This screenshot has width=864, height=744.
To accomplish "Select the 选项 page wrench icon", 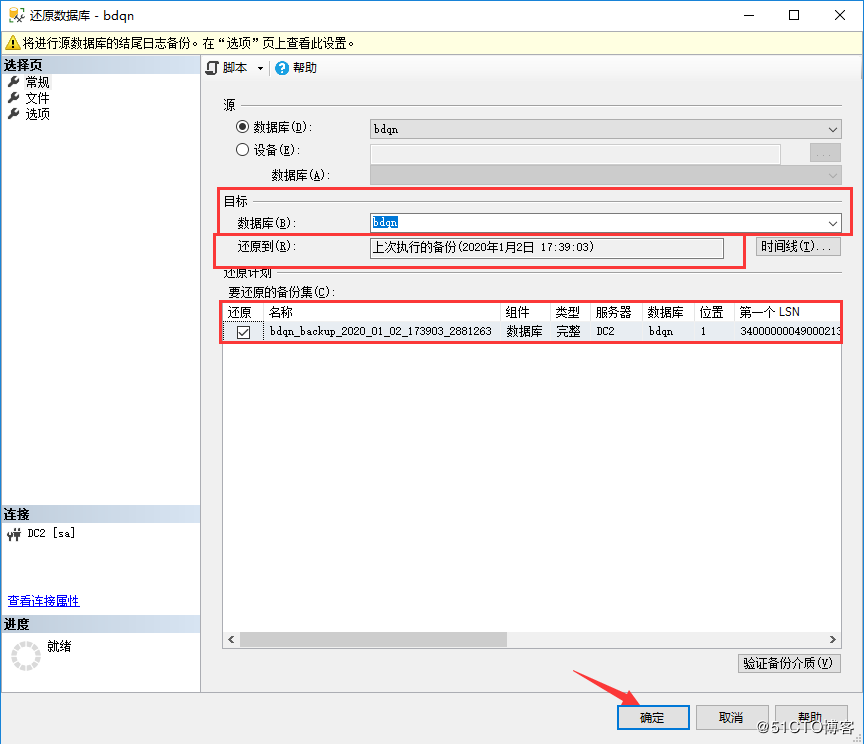I will [x=14, y=114].
